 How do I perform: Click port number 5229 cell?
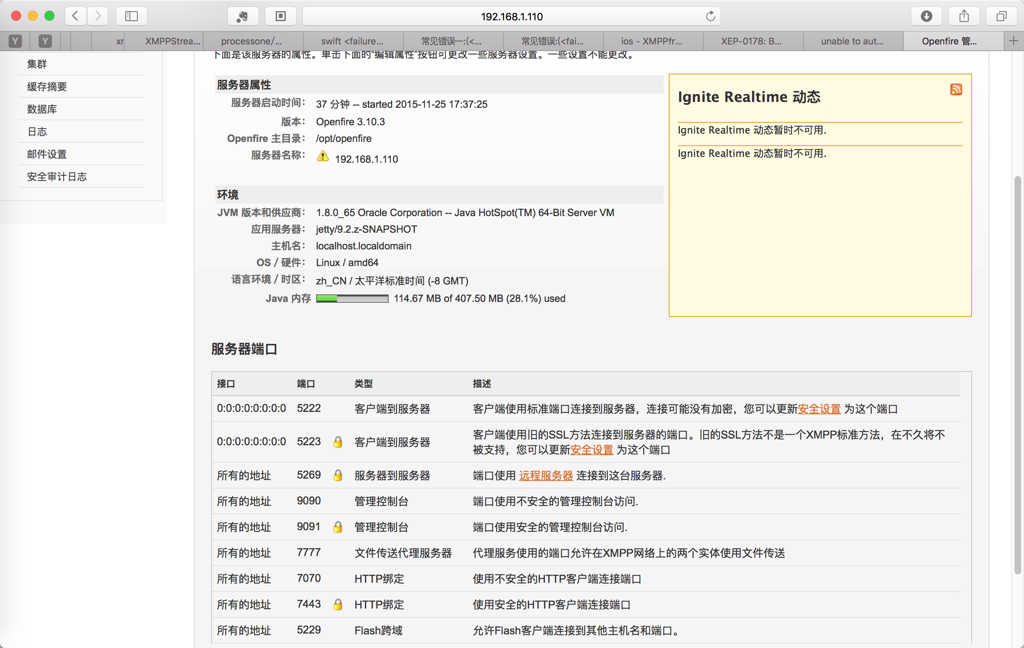point(309,630)
